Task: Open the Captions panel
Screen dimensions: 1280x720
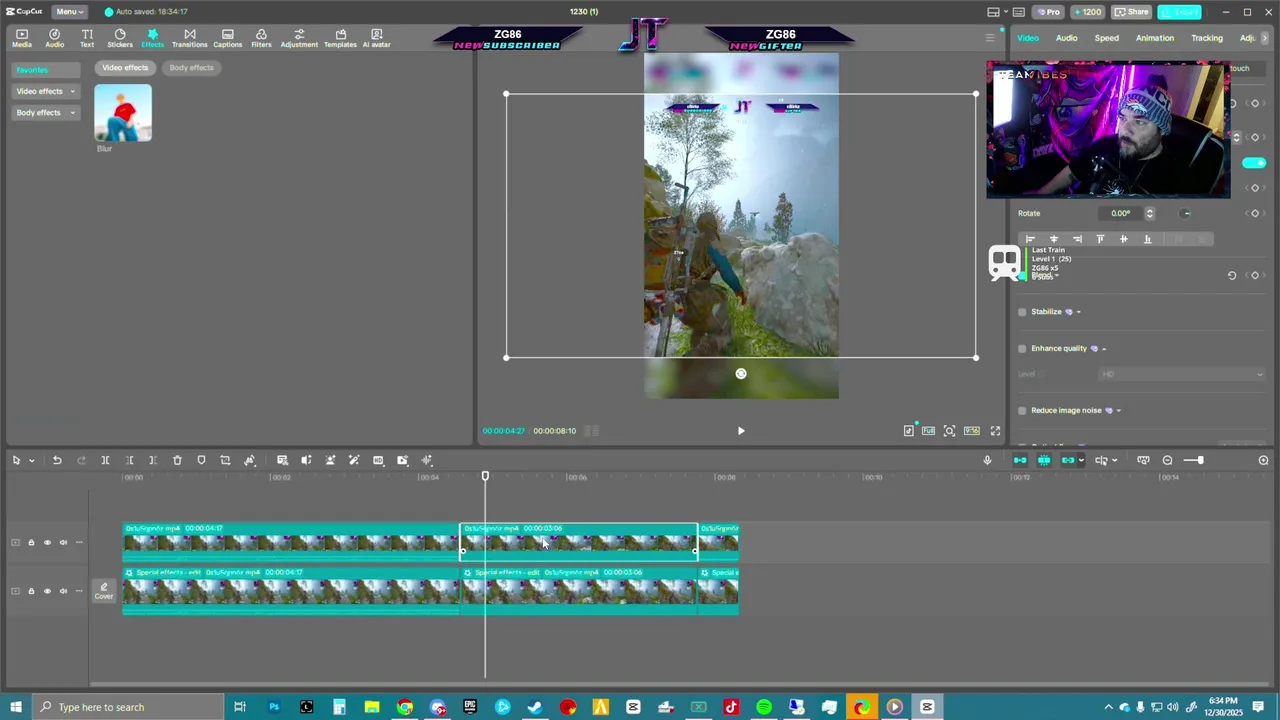Action: (x=228, y=38)
